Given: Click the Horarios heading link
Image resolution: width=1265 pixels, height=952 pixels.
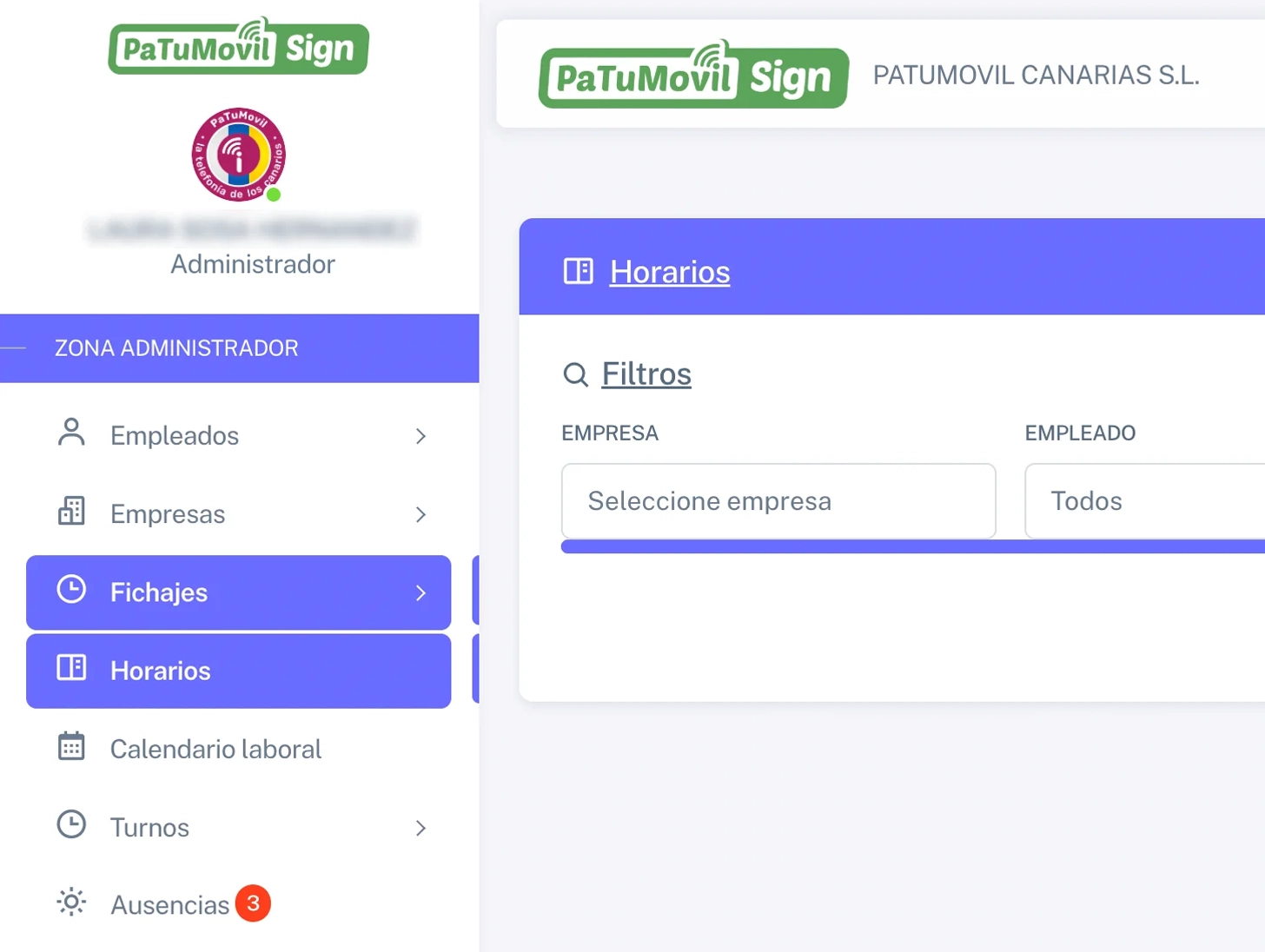Looking at the screenshot, I should click(x=669, y=272).
